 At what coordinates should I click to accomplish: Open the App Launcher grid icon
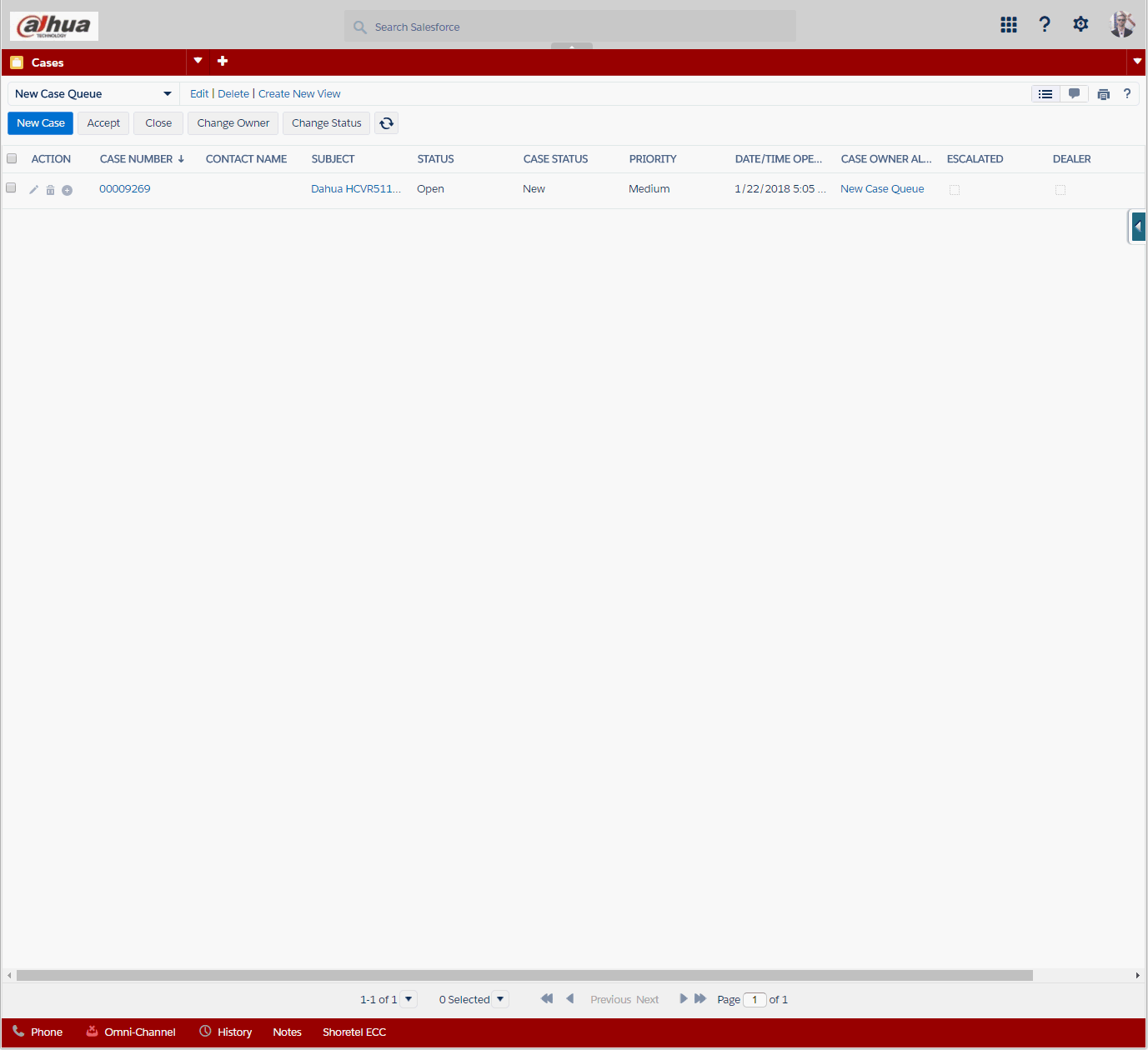(1009, 25)
